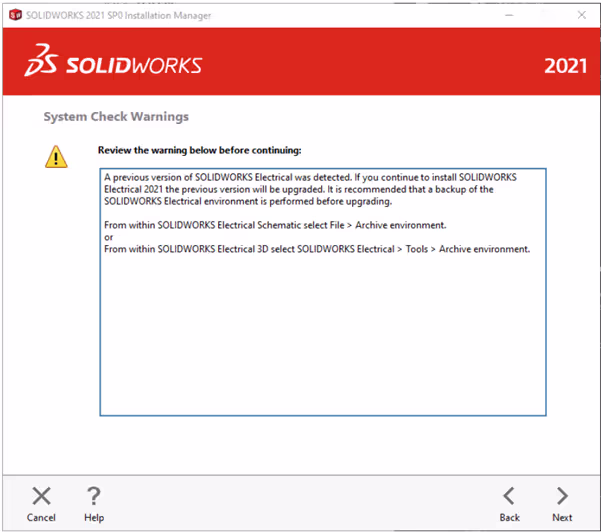The height and width of the screenshot is (532, 601).
Task: Click the 'From within SOLIDWORKS Electrical Schematic' line
Action: click(x=275, y=225)
